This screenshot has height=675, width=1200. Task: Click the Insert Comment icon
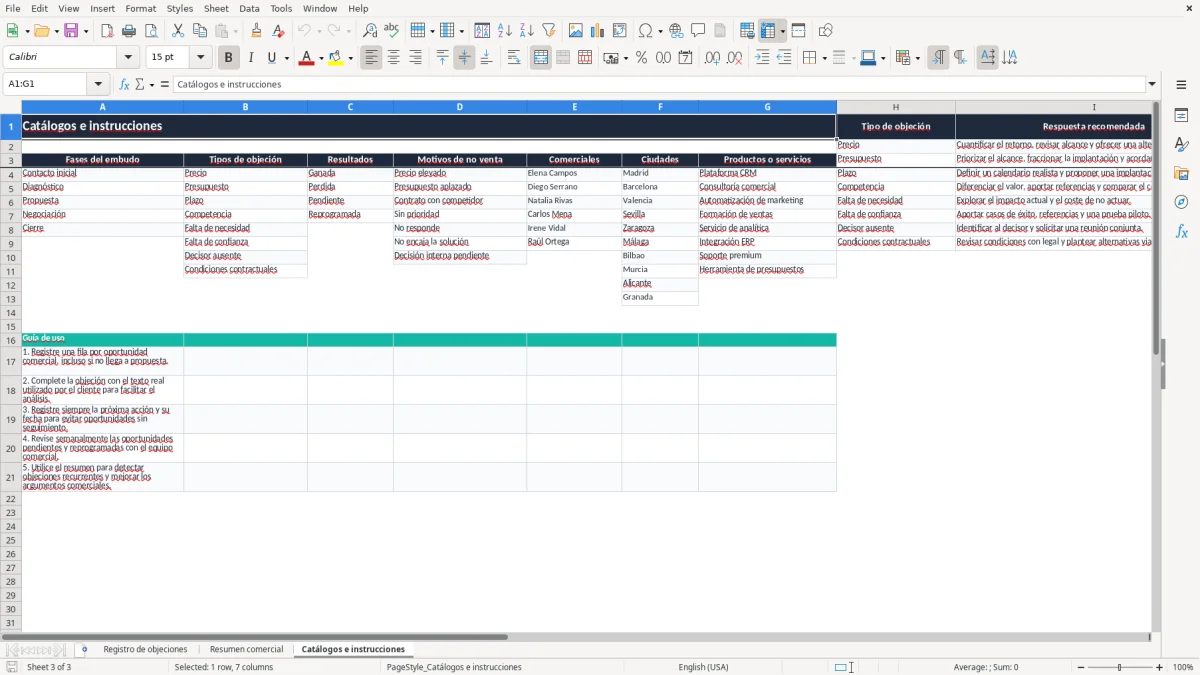[x=698, y=31]
